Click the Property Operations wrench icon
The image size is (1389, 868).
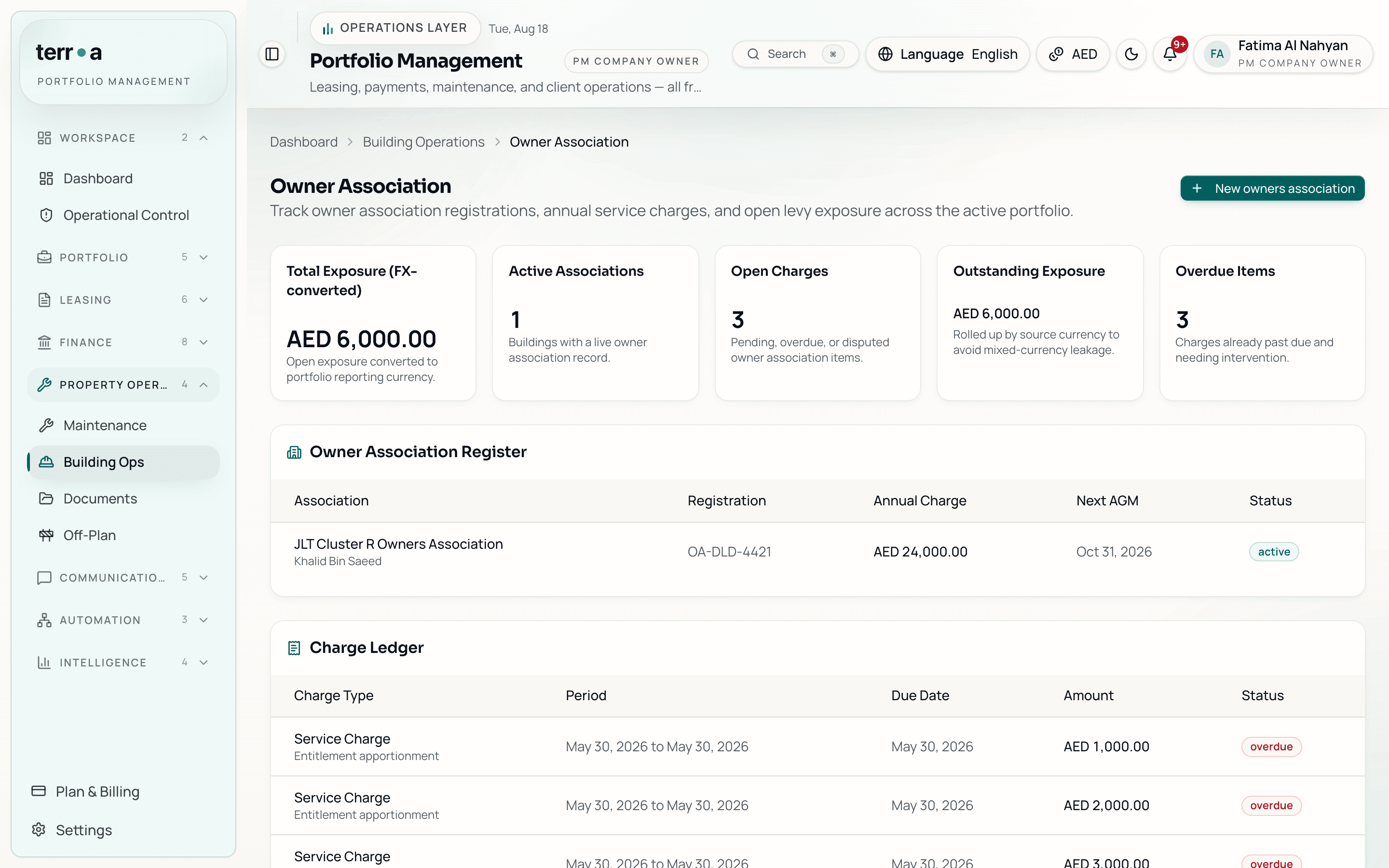44,385
